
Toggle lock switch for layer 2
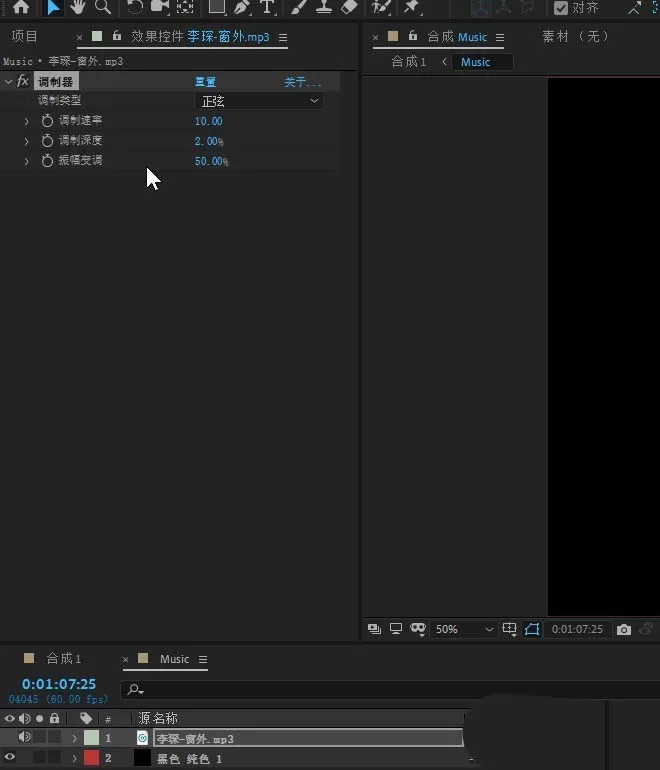(54, 757)
